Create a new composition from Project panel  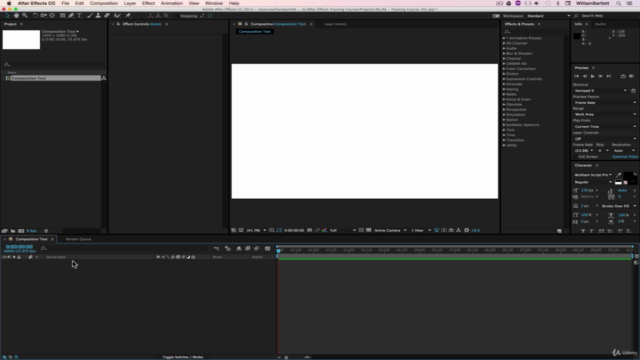pos(21,231)
